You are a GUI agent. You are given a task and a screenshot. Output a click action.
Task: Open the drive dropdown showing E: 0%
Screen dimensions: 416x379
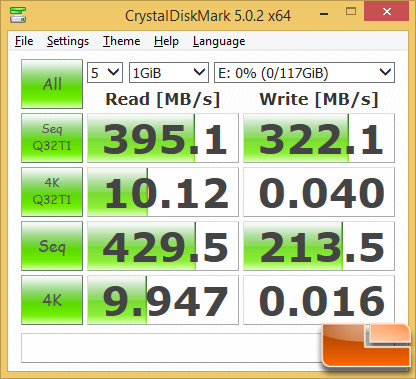point(304,72)
